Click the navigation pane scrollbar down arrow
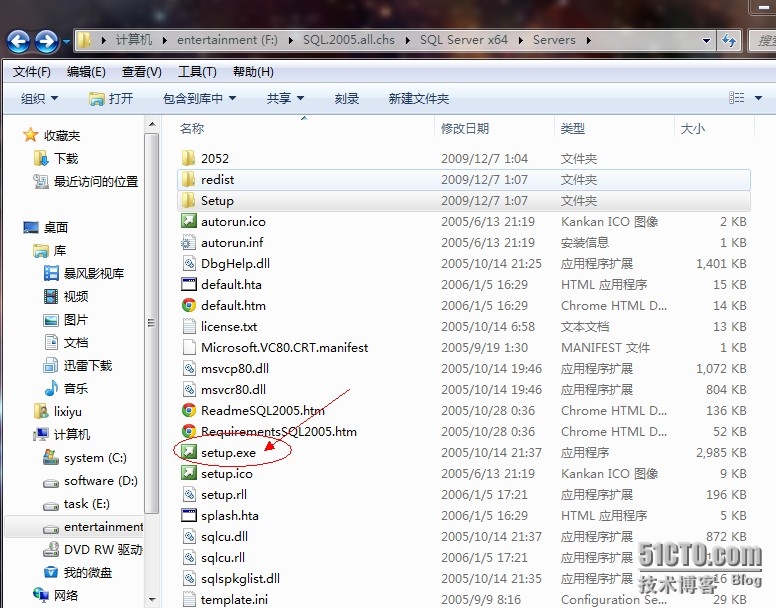This screenshot has height=608, width=776. 152,600
